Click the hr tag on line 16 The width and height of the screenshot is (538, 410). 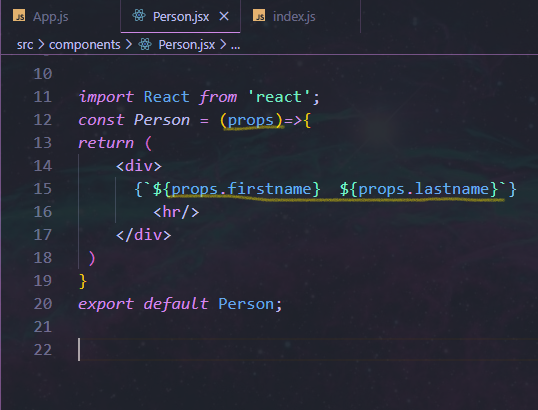click(x=176, y=212)
